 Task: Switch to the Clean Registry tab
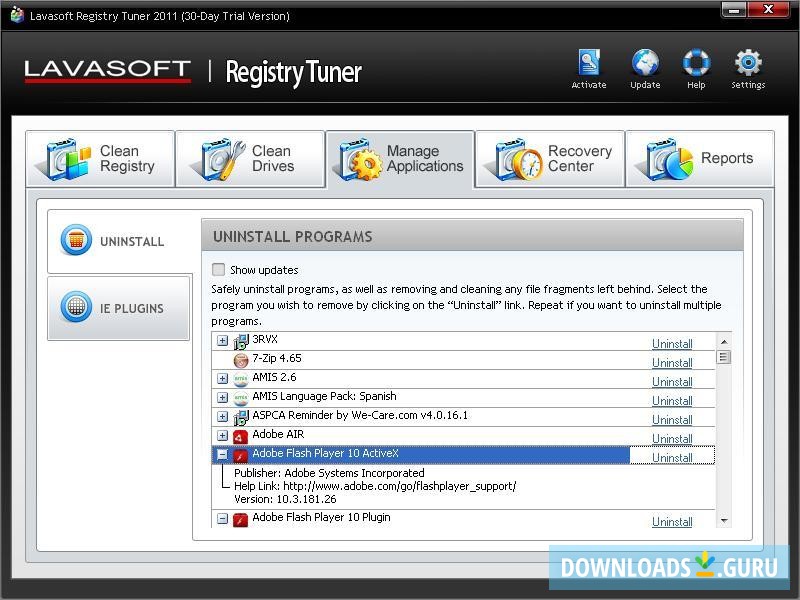coord(100,158)
